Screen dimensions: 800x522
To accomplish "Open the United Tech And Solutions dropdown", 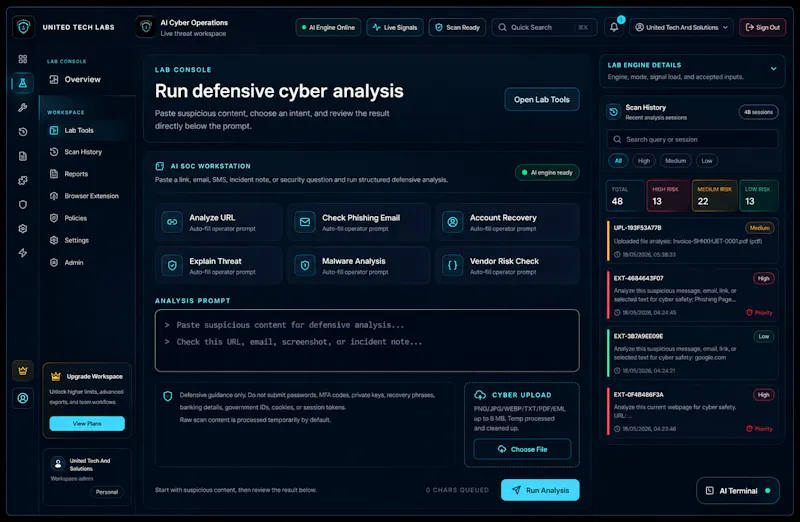I will pos(682,27).
